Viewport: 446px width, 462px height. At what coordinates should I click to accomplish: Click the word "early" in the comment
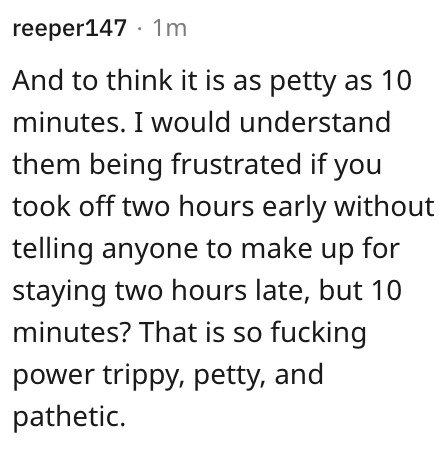(x=294, y=208)
